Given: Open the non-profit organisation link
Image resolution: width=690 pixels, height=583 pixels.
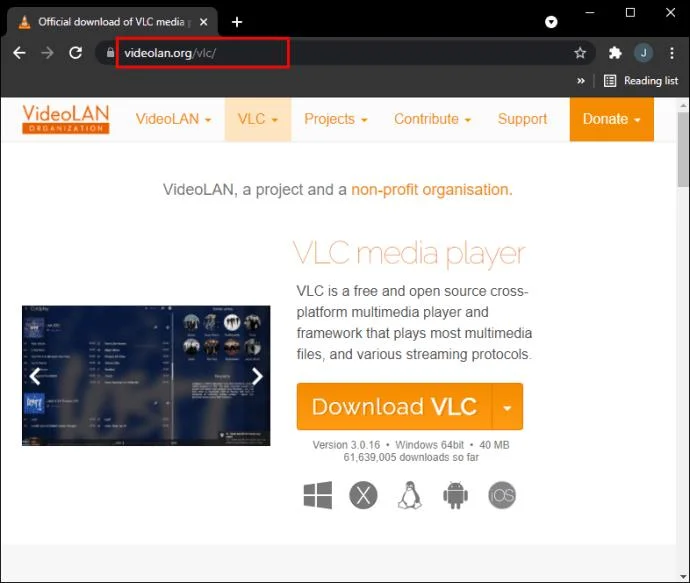Looking at the screenshot, I should coord(431,190).
